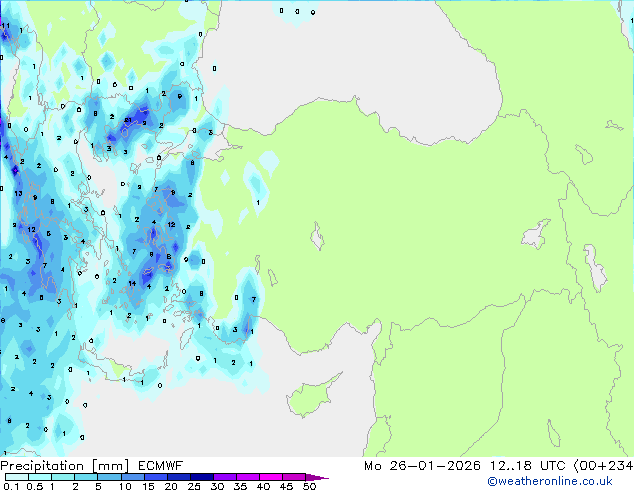
Task: Click the '25' legend scale label
Action: click(x=194, y=486)
